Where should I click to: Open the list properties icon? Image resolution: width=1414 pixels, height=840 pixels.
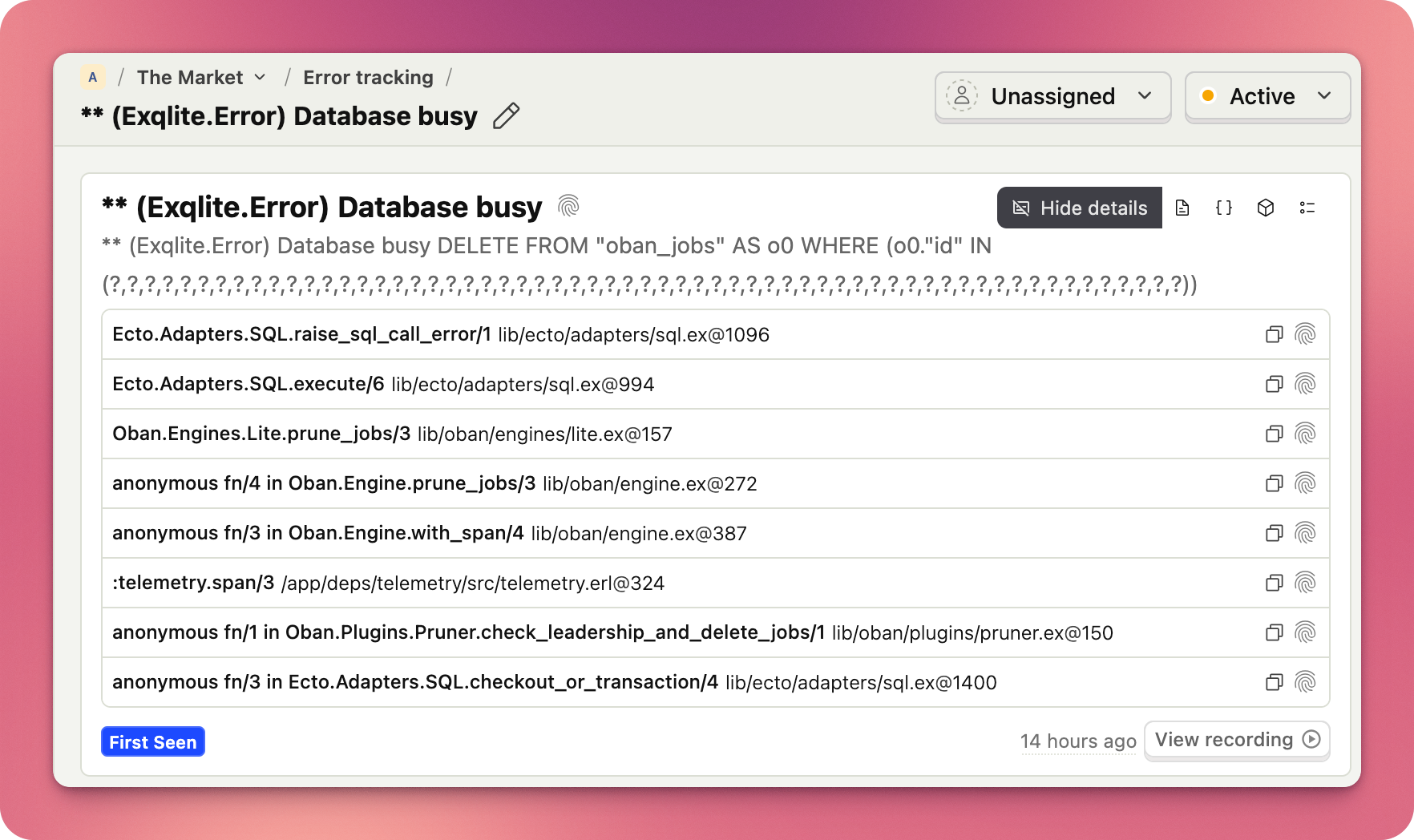[1307, 208]
